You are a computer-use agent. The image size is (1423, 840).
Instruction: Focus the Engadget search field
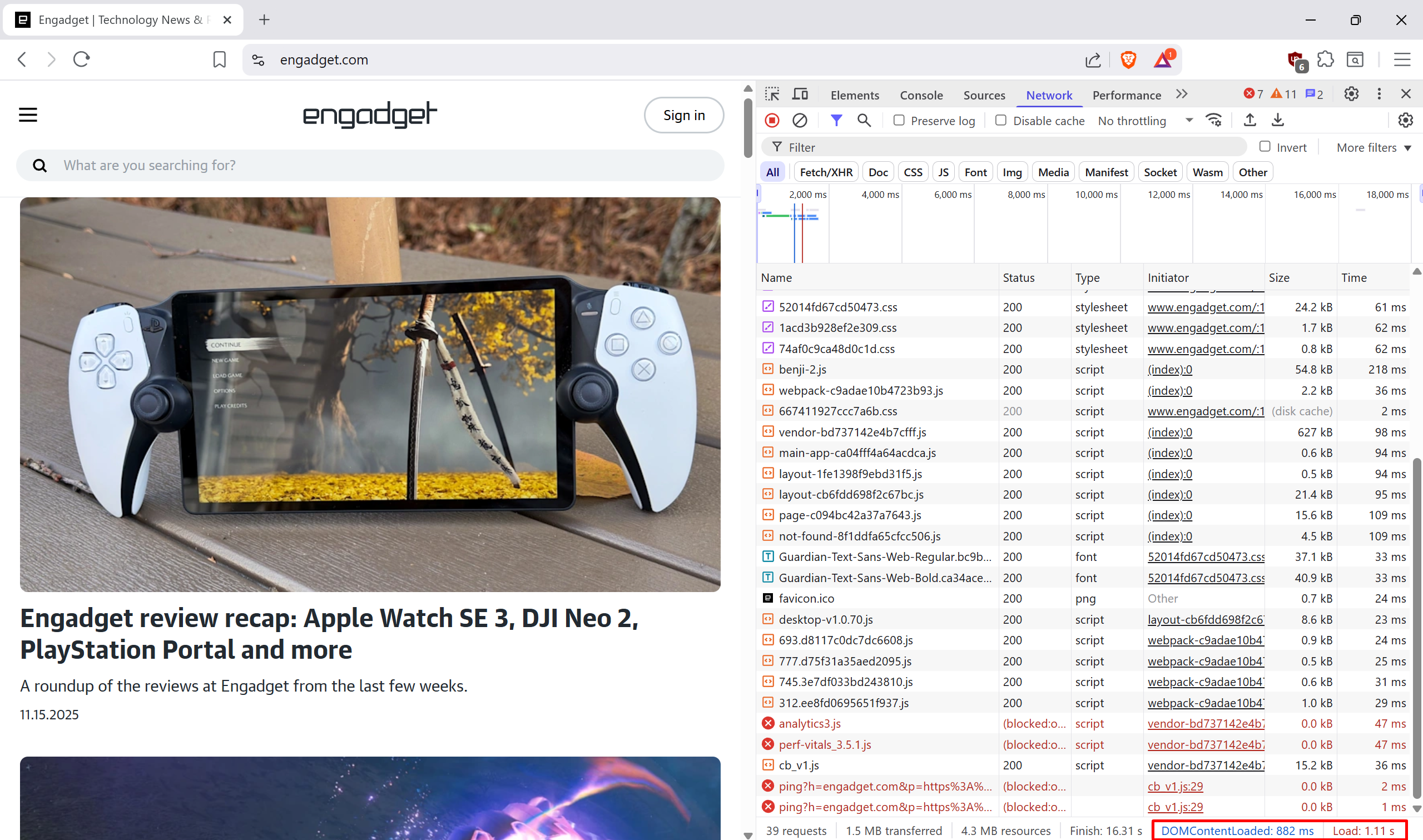point(370,165)
